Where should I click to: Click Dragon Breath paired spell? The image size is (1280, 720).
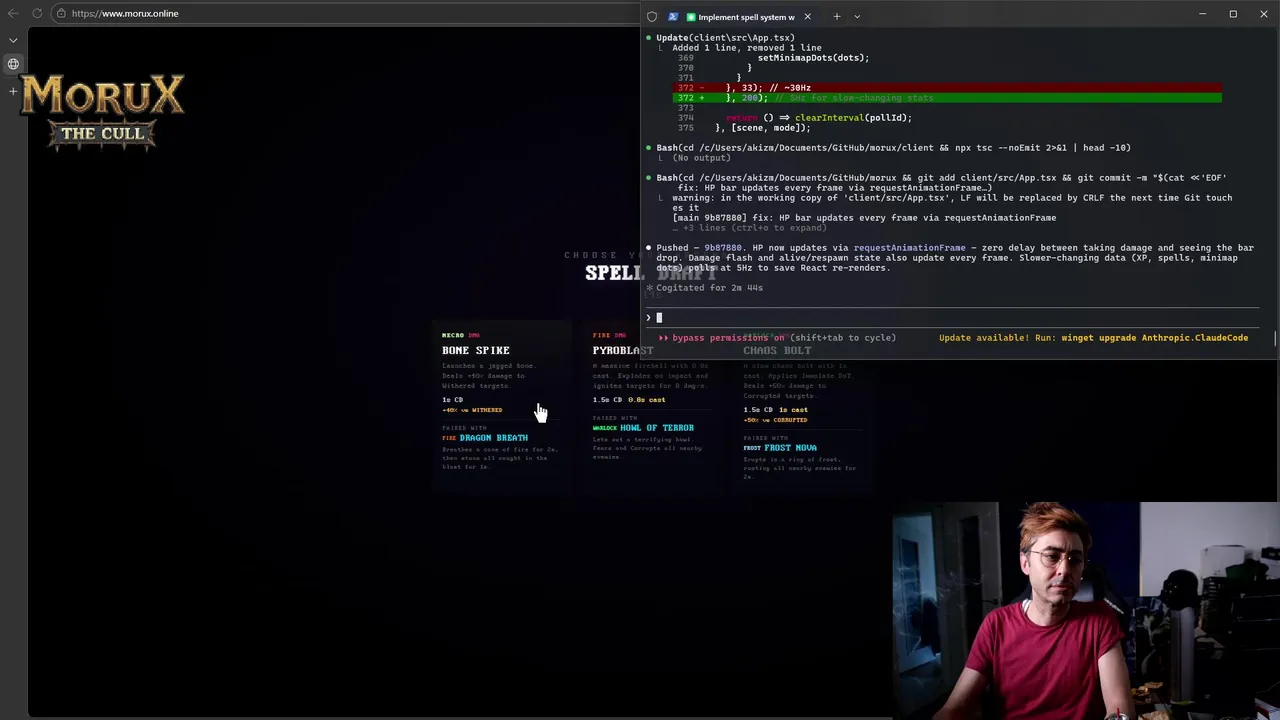[494, 438]
